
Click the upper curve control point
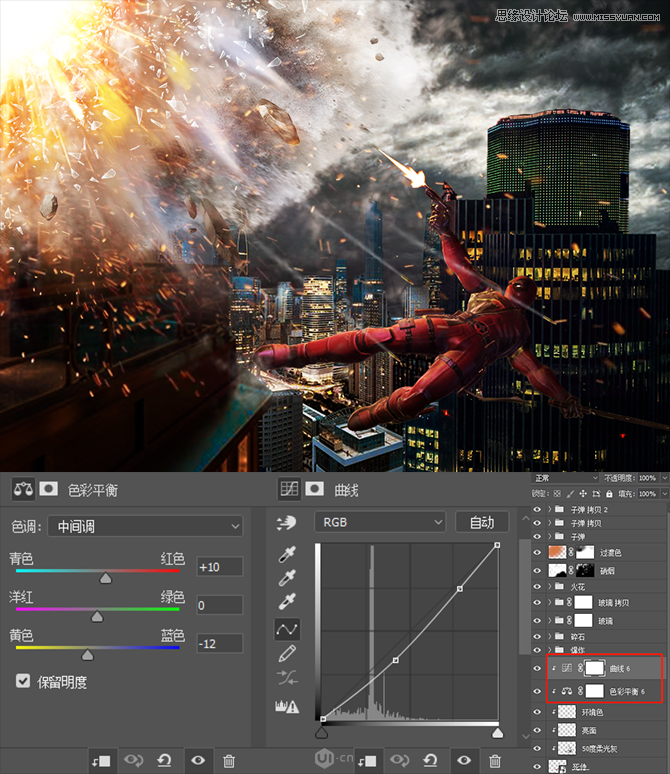tap(460, 589)
